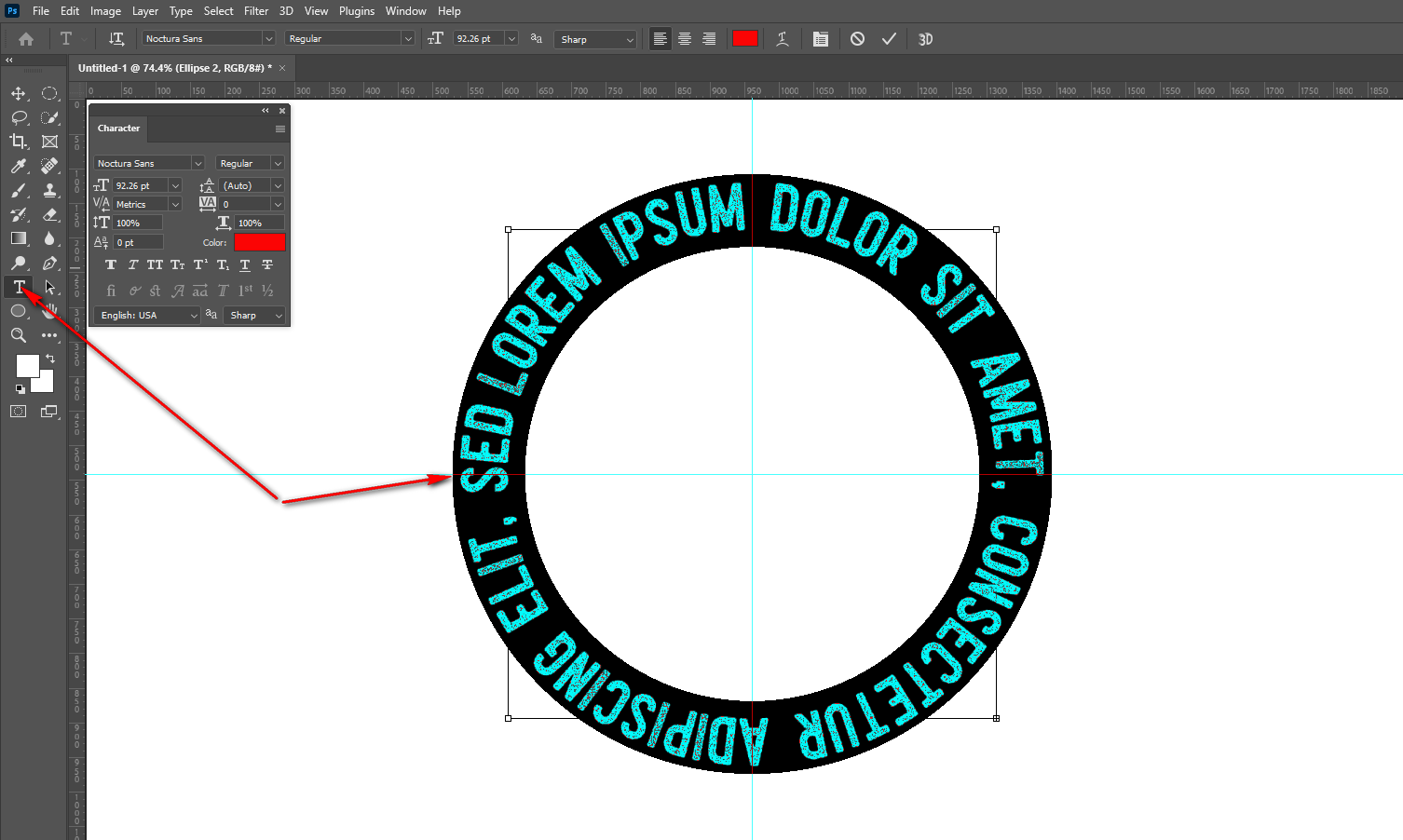Open the Metrics kerning dropdown
Viewport: 1403px width, 840px height.
(x=175, y=204)
